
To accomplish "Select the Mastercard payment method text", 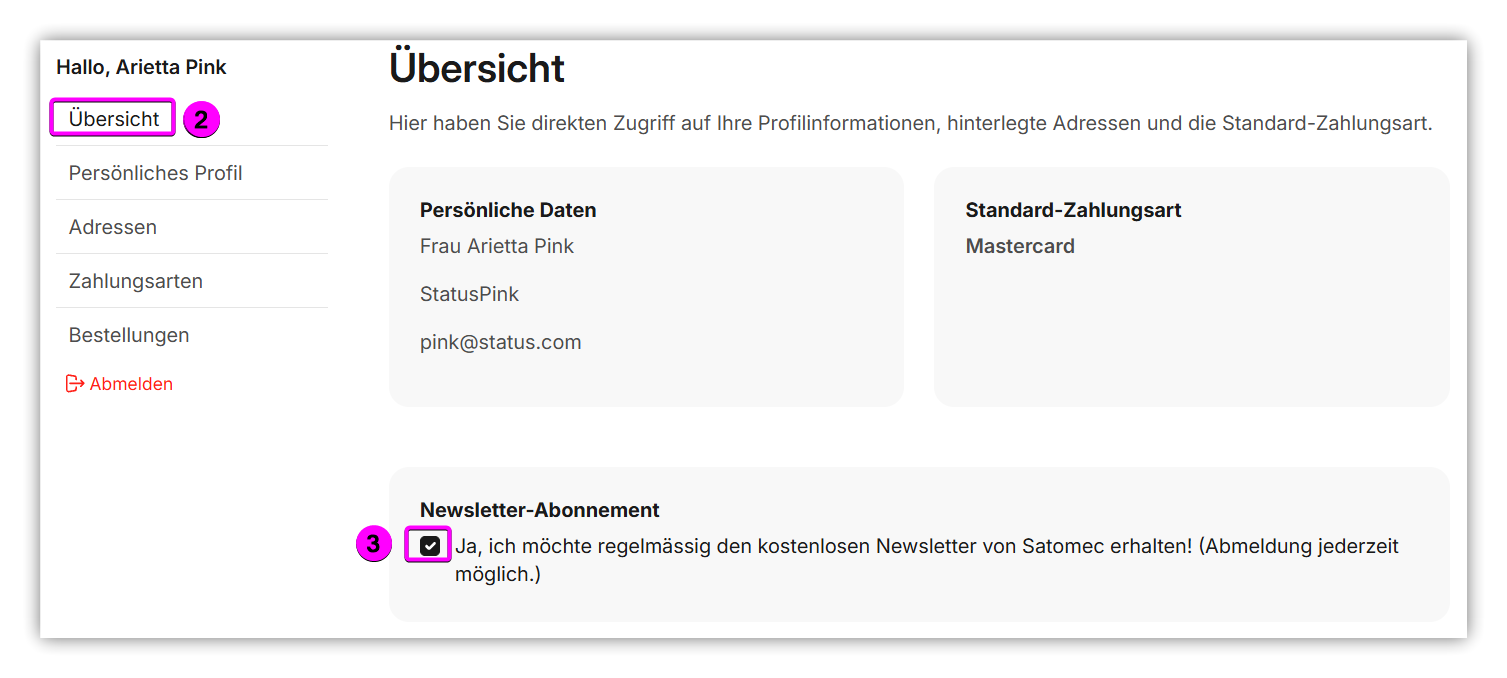I will [x=1020, y=246].
